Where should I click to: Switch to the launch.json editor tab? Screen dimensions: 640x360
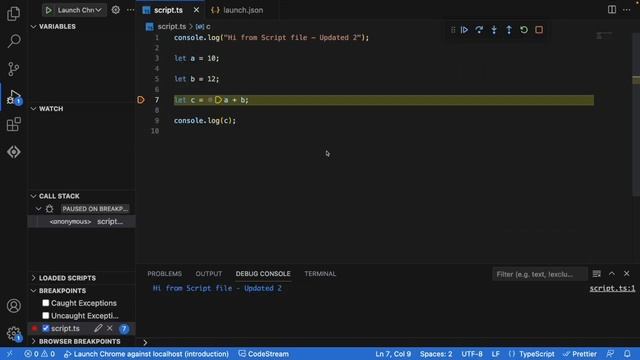[x=243, y=10]
